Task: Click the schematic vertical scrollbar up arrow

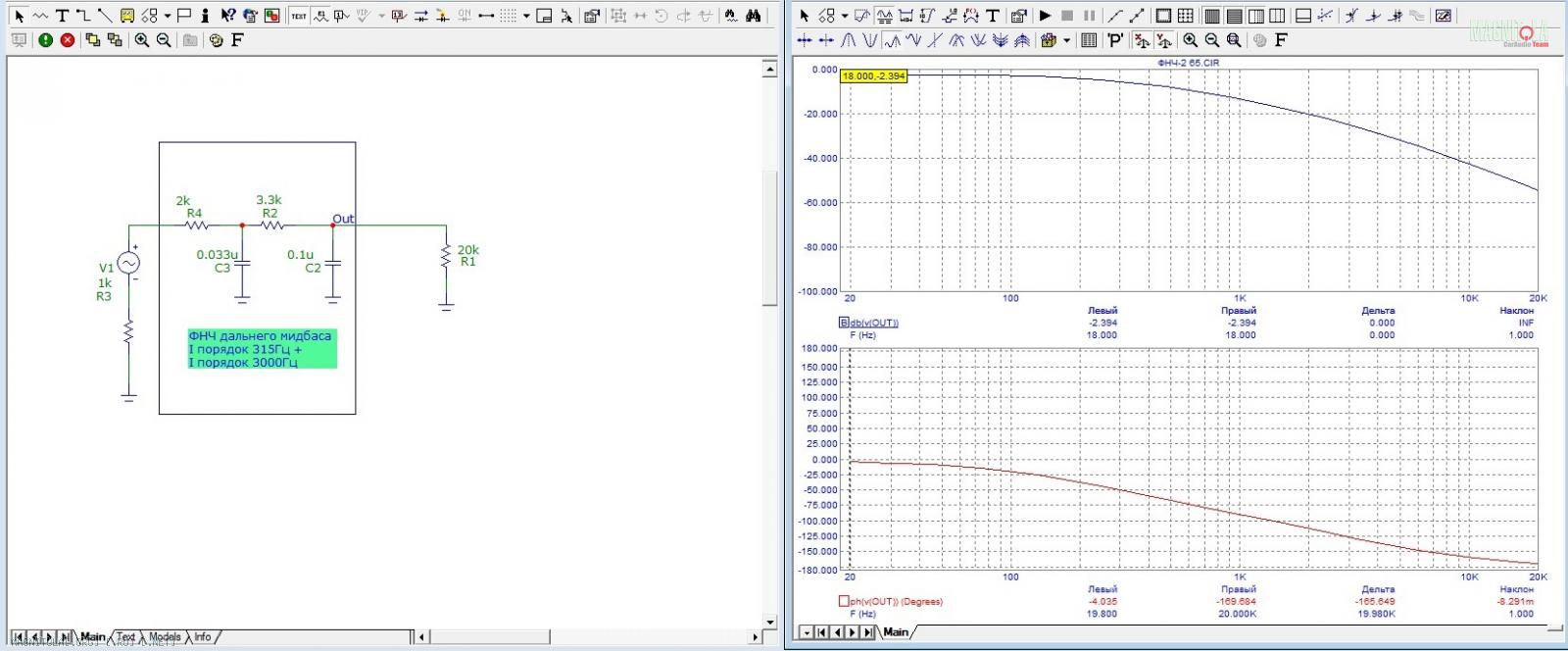Action: point(770,69)
